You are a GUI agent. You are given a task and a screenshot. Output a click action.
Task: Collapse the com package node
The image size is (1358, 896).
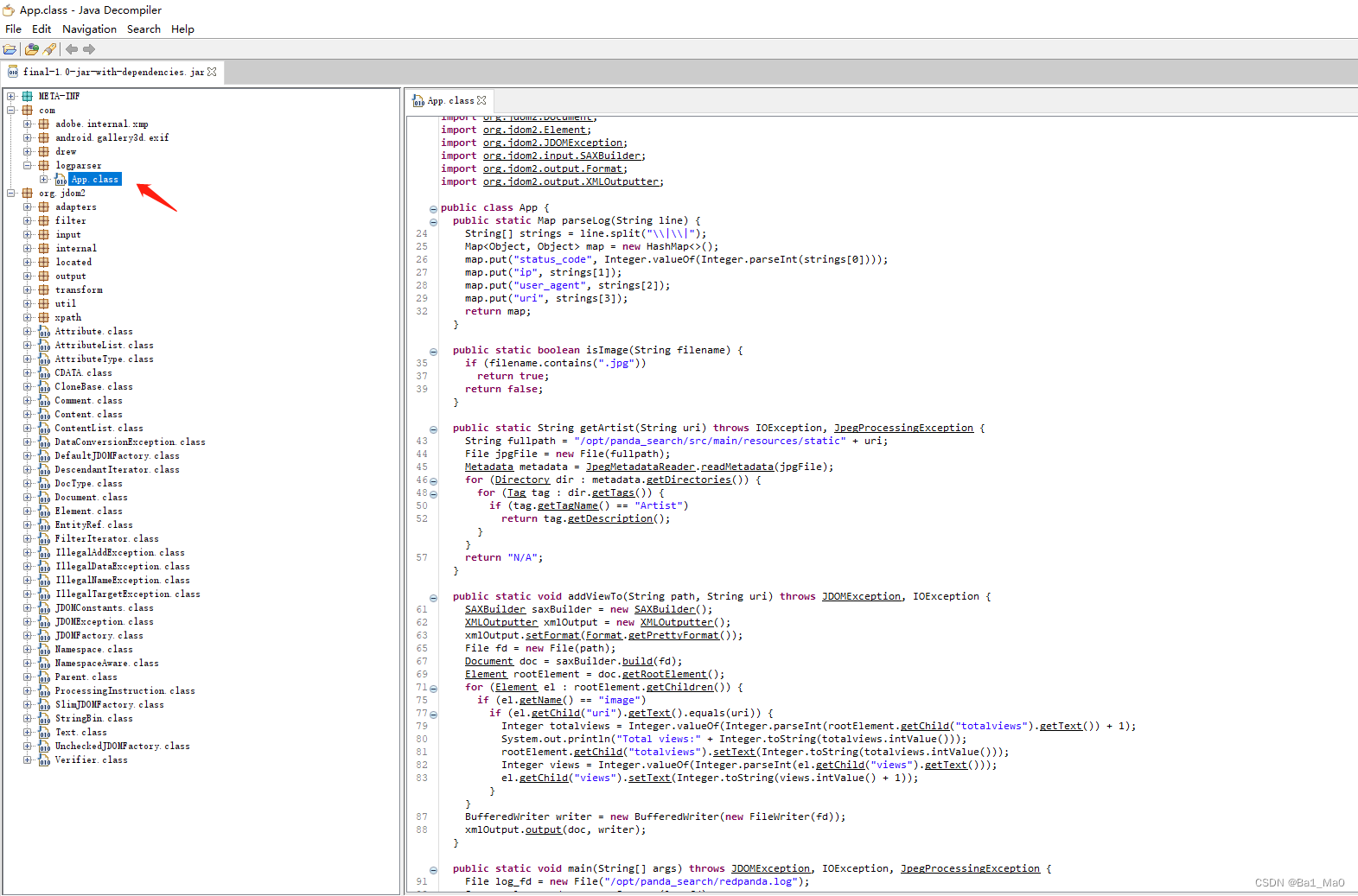click(x=11, y=110)
